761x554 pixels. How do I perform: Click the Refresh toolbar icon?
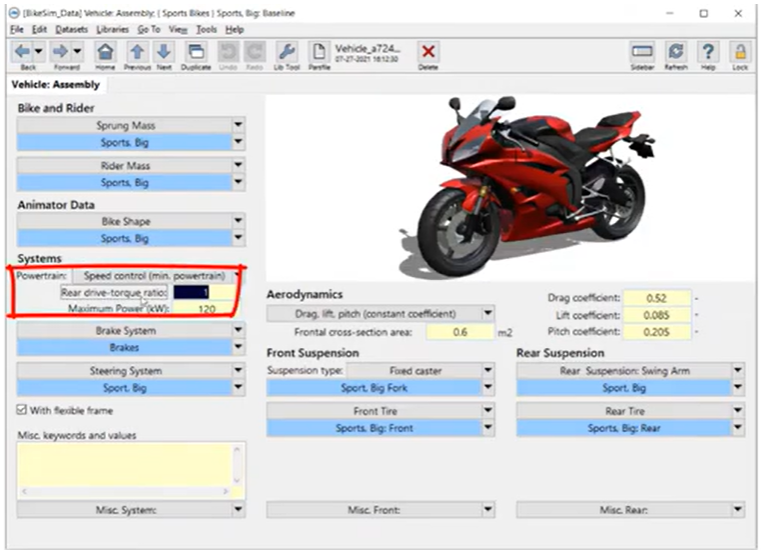pos(676,51)
